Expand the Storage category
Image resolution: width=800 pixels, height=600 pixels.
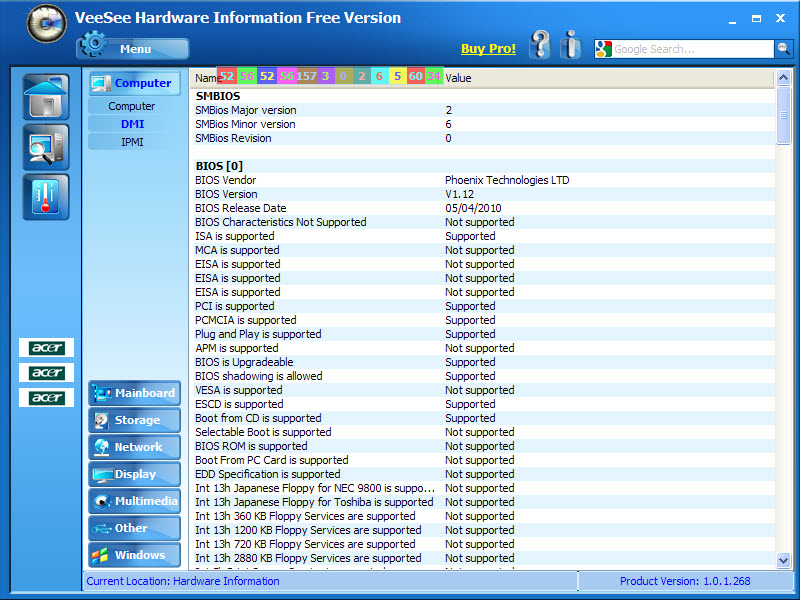tap(134, 420)
